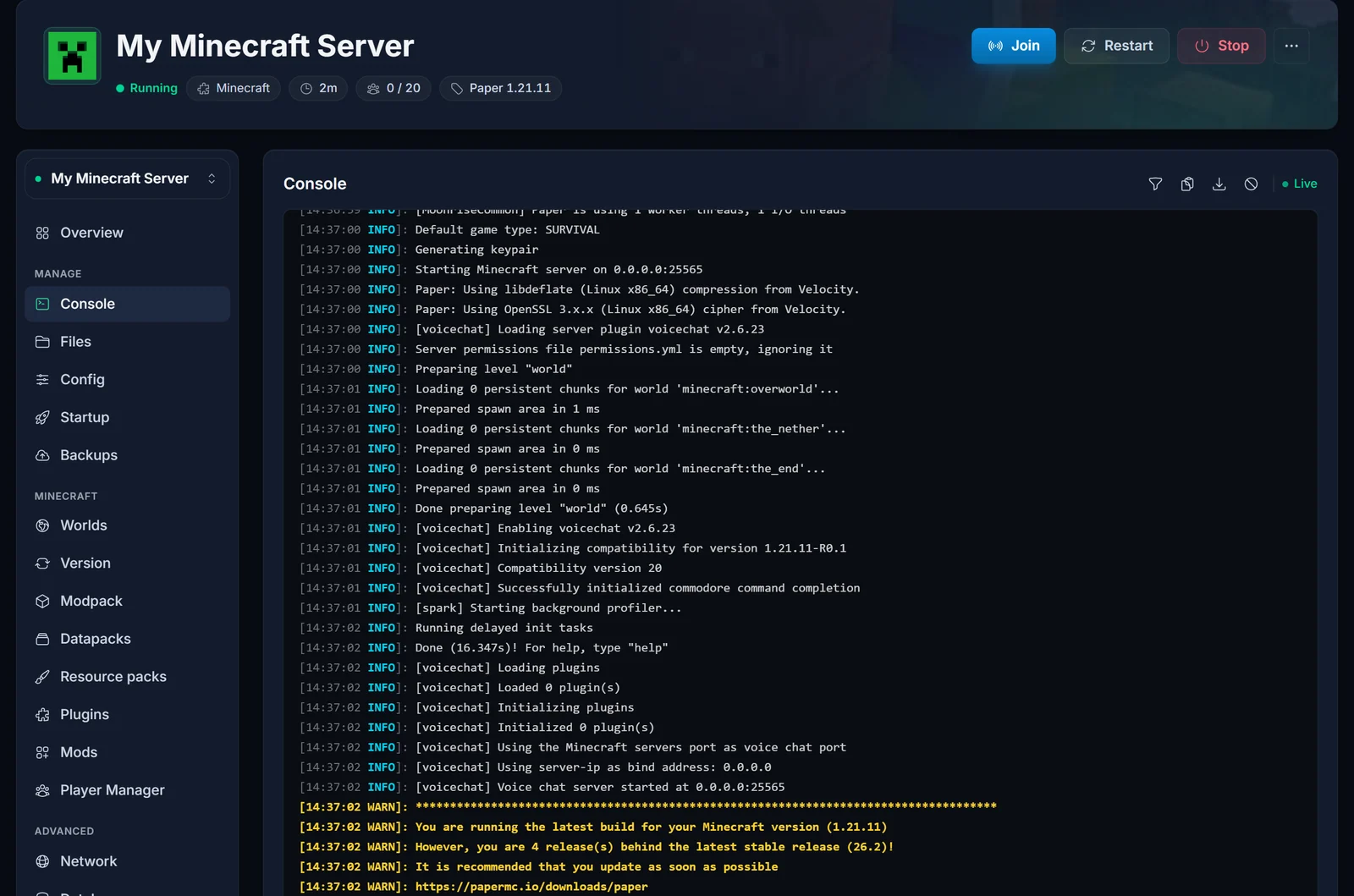This screenshot has width=1354, height=896.
Task: Click the console filter funnel icon
Action: [x=1155, y=184]
